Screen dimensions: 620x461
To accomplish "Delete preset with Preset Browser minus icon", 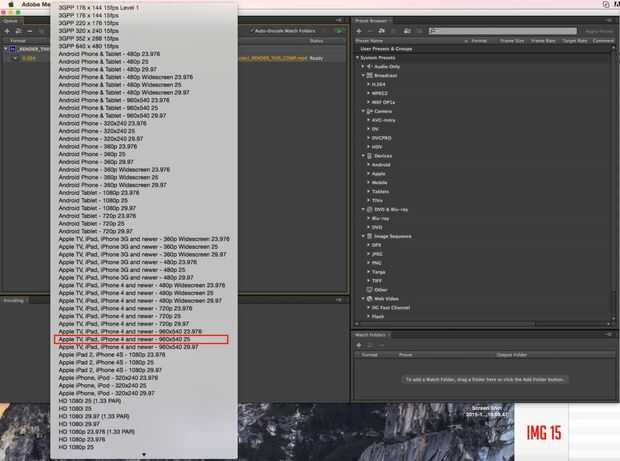I will point(370,30).
